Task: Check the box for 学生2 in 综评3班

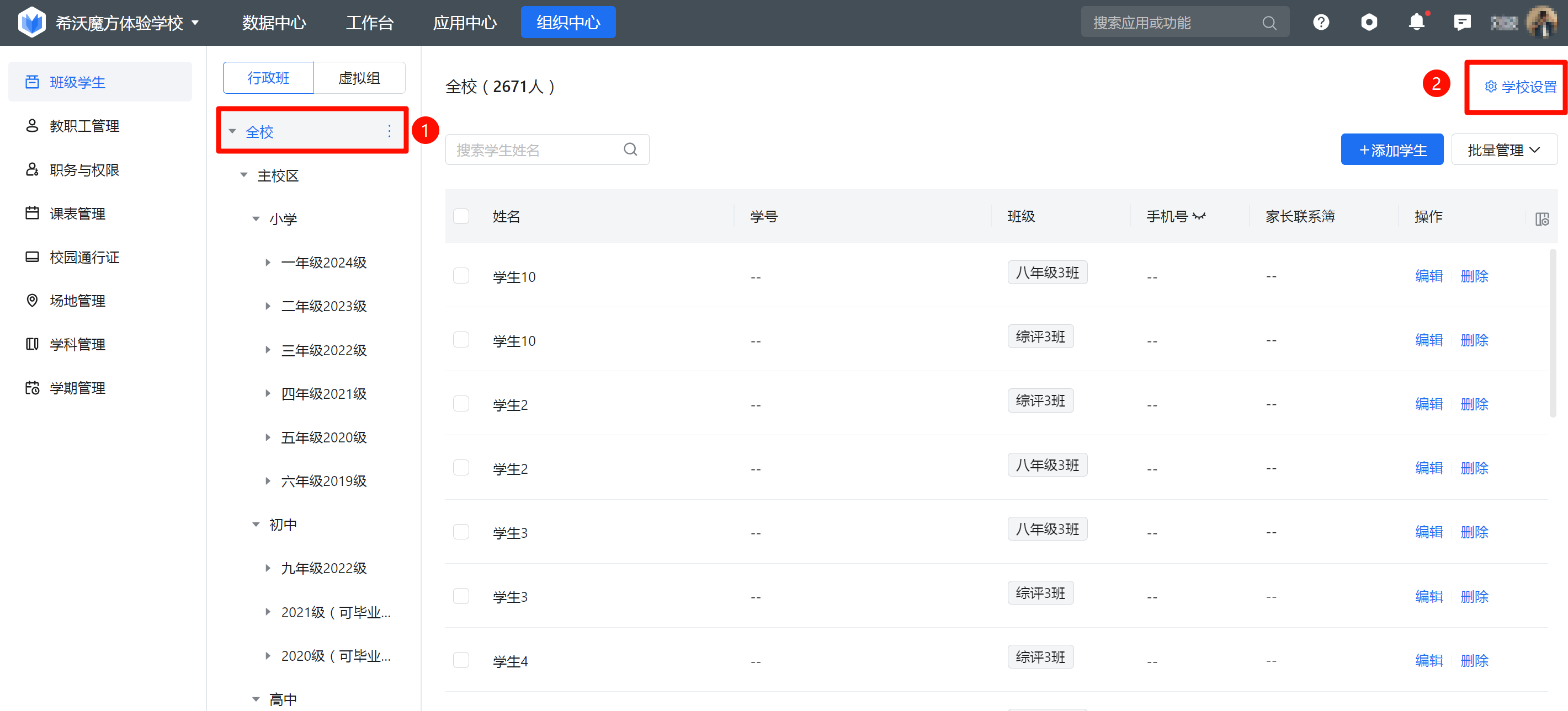Action: click(x=461, y=404)
